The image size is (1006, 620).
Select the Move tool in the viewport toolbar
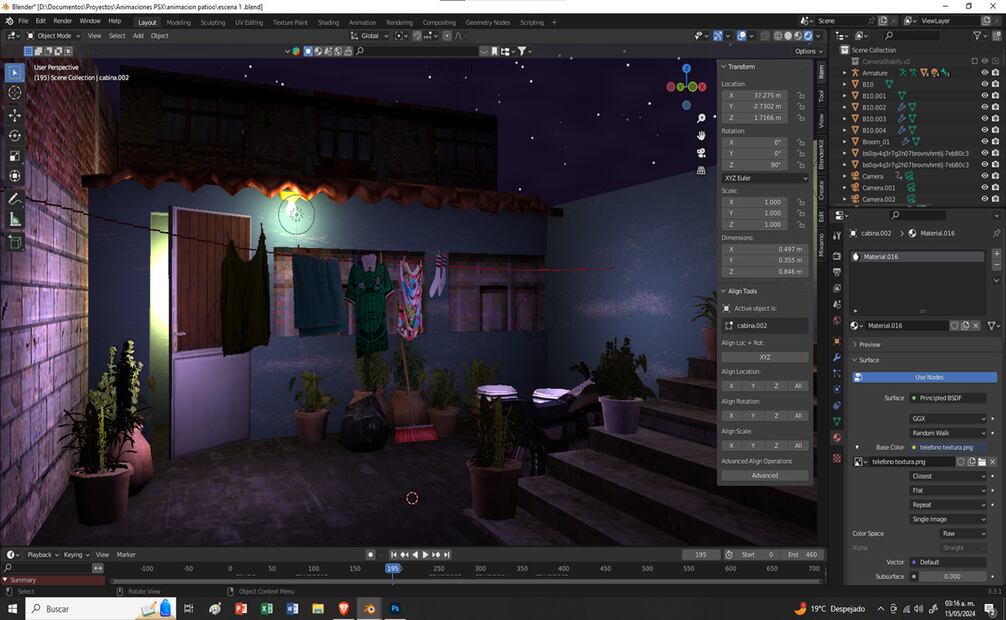pos(15,114)
